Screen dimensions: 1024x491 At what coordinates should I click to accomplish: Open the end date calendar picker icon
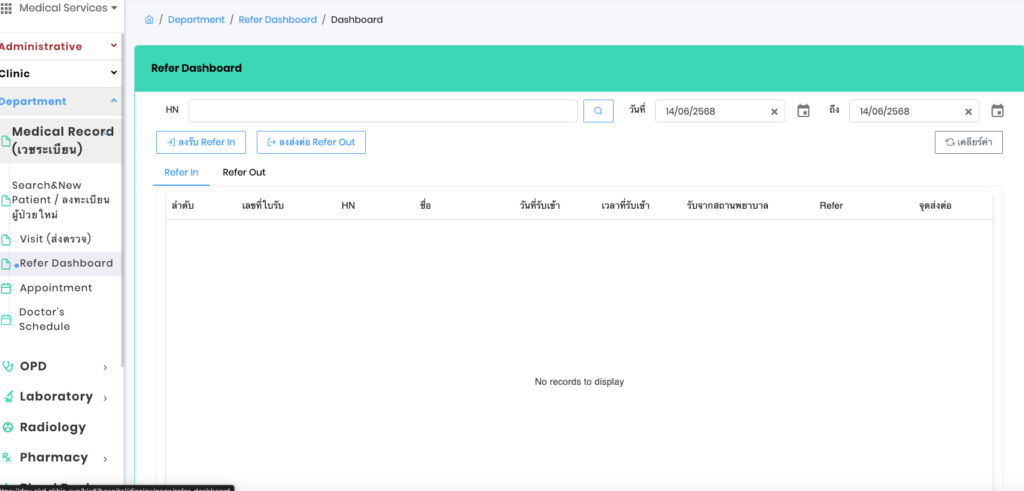point(997,111)
